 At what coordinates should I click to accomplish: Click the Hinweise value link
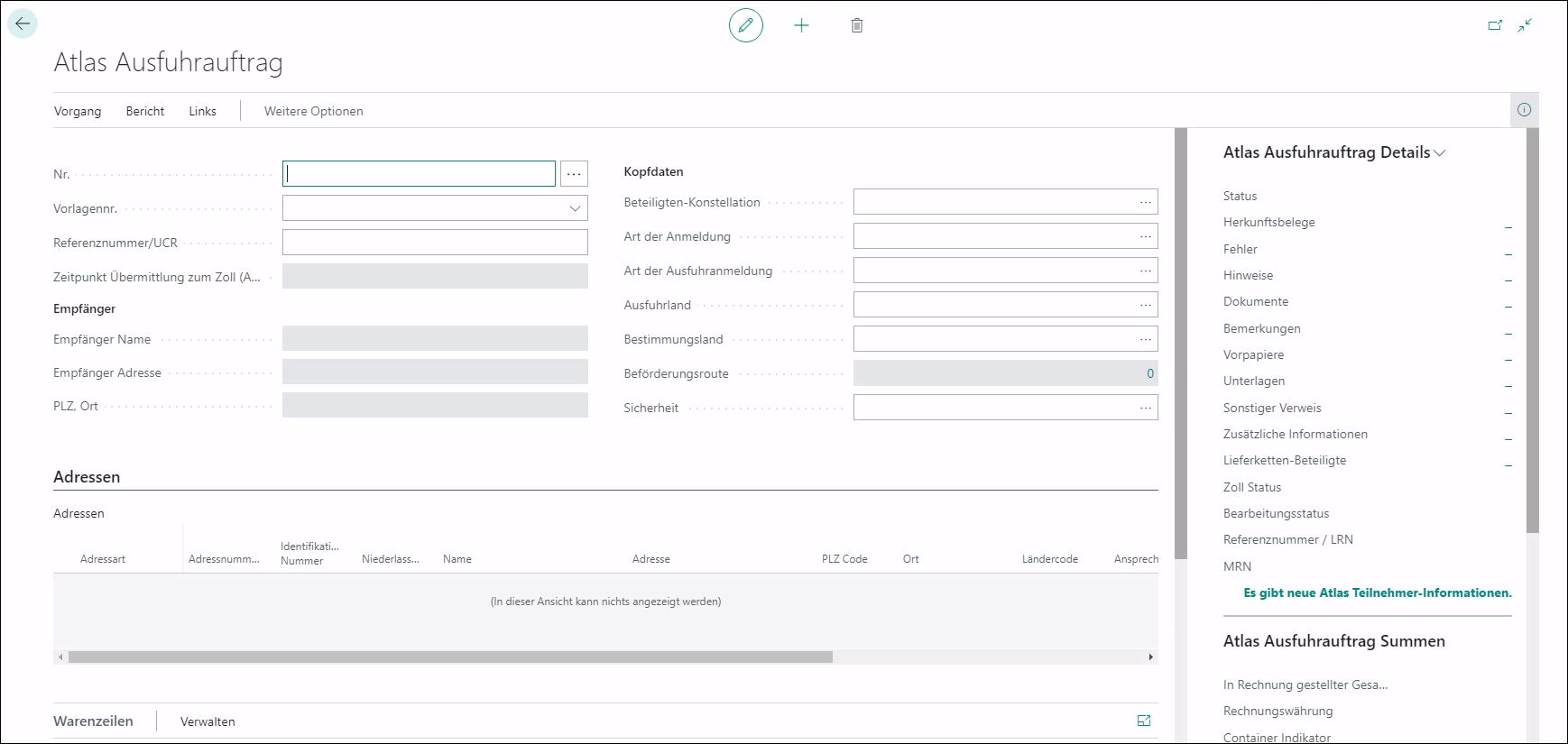click(x=1508, y=276)
